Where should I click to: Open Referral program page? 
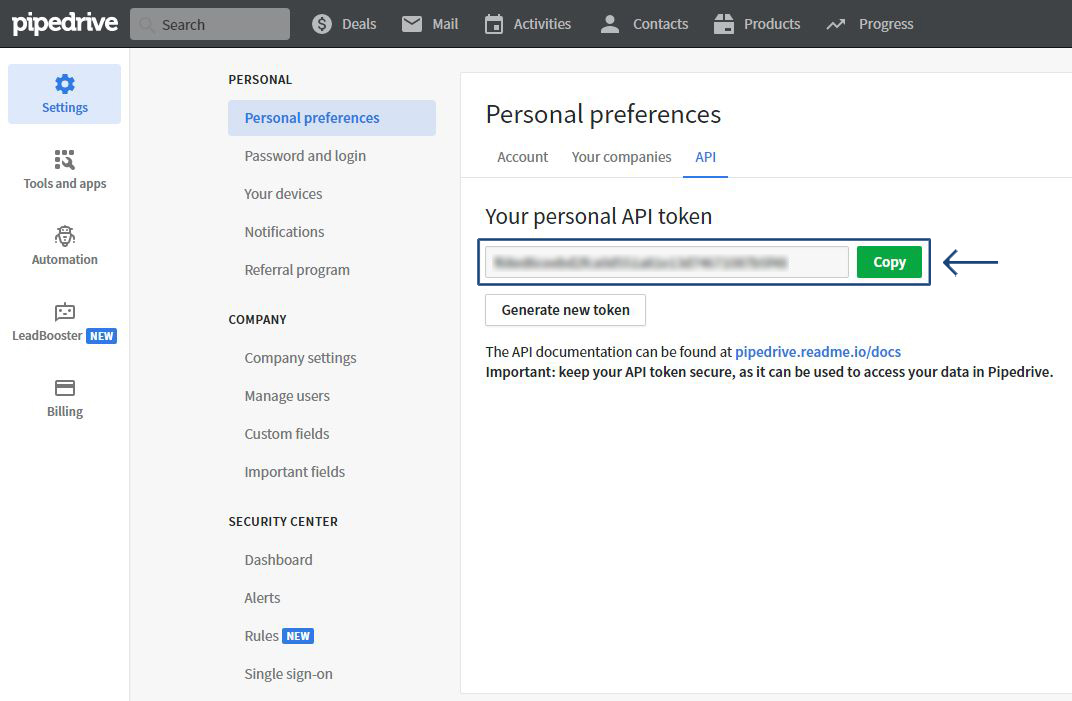point(297,270)
